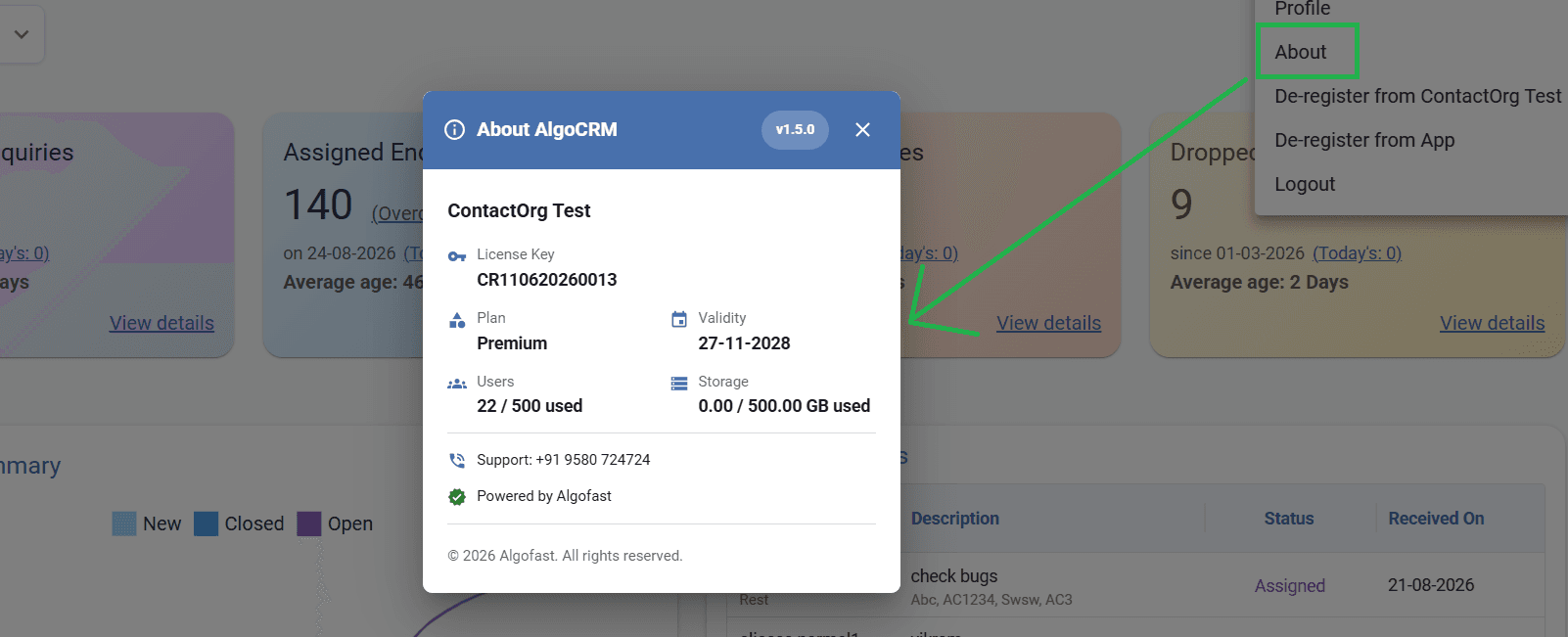Click the Support phone icon
The image size is (1568, 637).
coord(457,460)
